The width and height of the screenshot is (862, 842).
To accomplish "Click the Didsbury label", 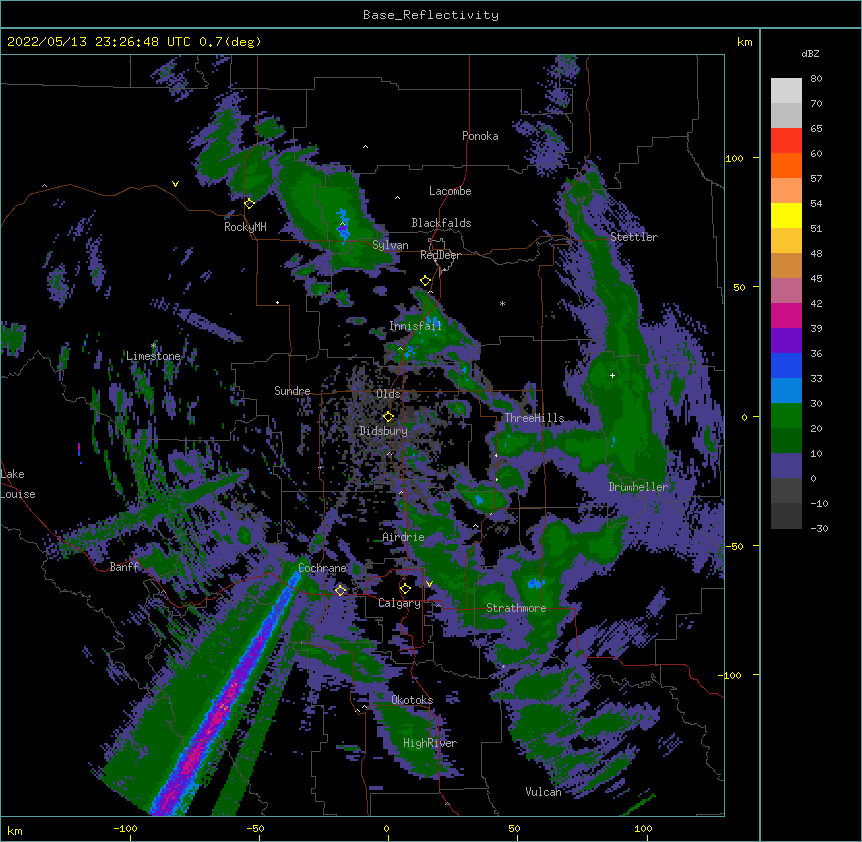I will click(384, 431).
